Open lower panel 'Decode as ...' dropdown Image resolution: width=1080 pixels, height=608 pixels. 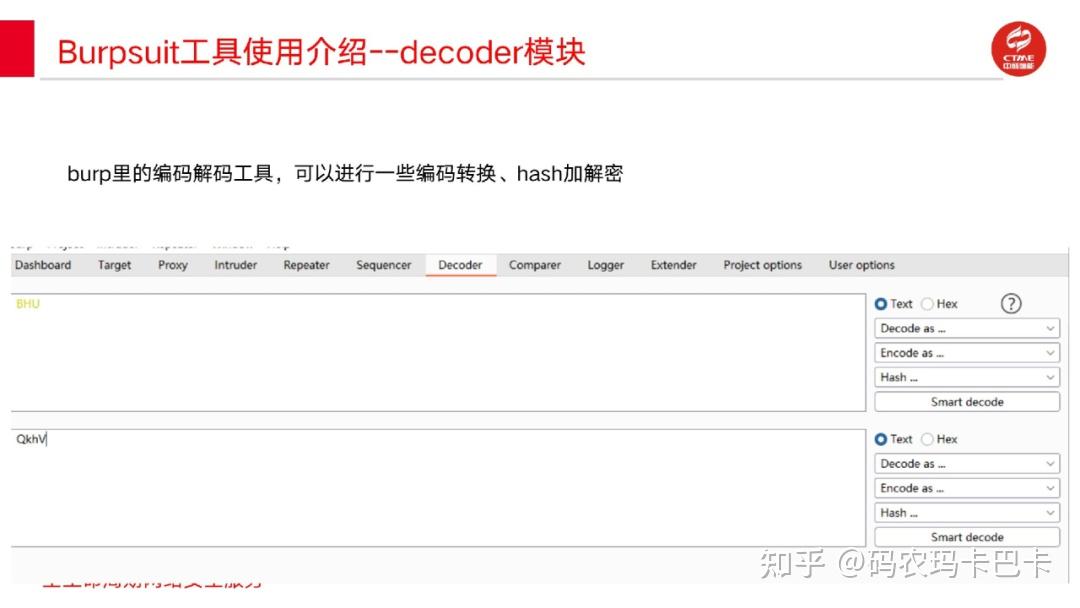point(967,464)
